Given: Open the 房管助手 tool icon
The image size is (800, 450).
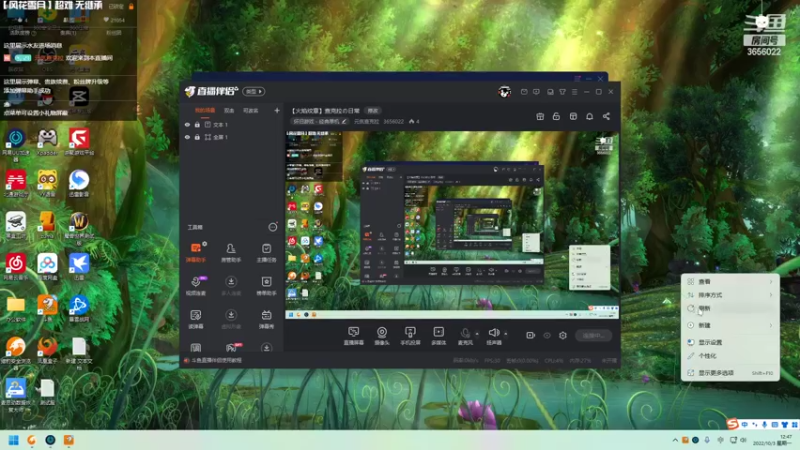Looking at the screenshot, I should 231,252.
